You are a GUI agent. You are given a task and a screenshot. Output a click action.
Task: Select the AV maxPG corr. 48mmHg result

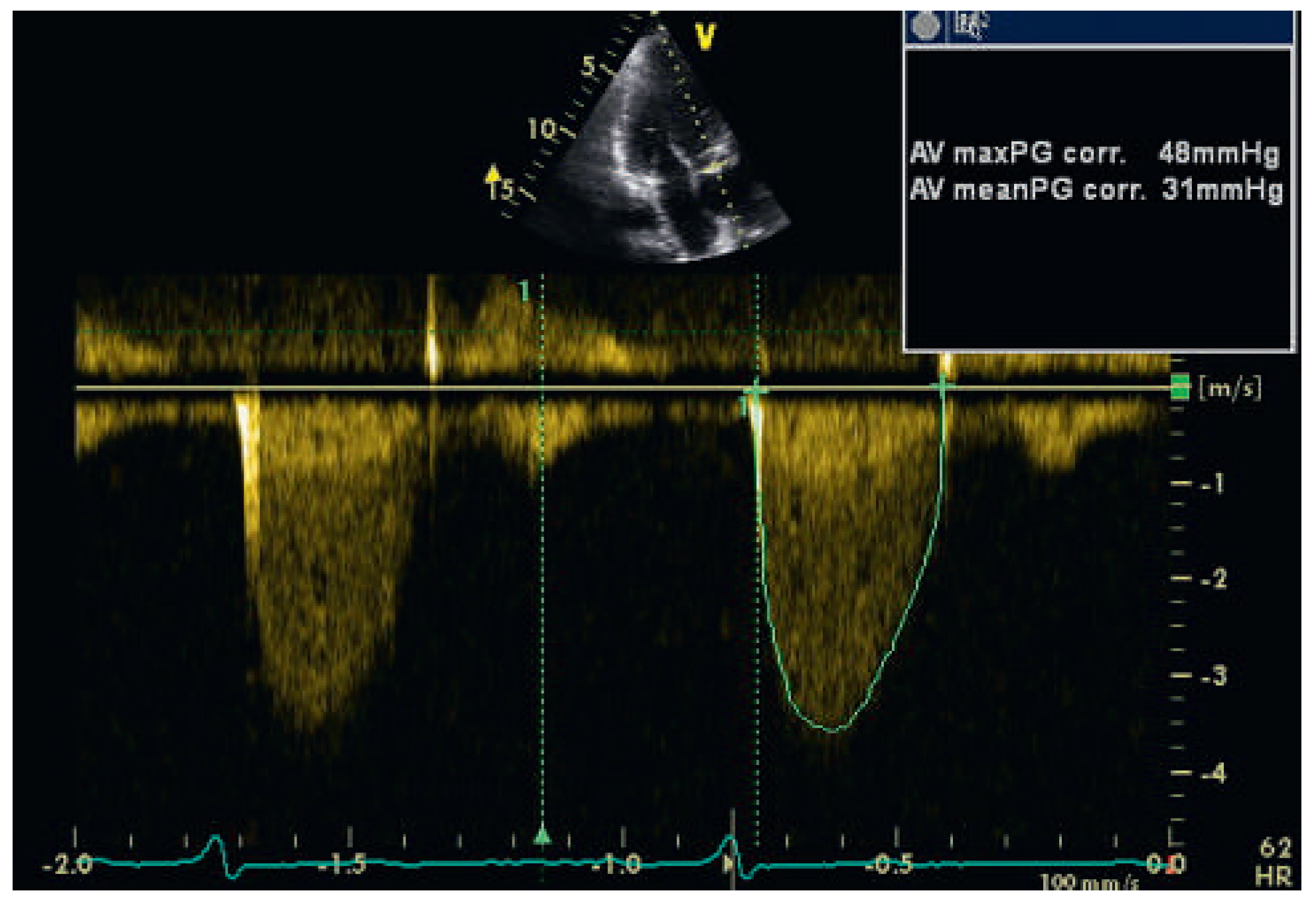(x=1094, y=153)
